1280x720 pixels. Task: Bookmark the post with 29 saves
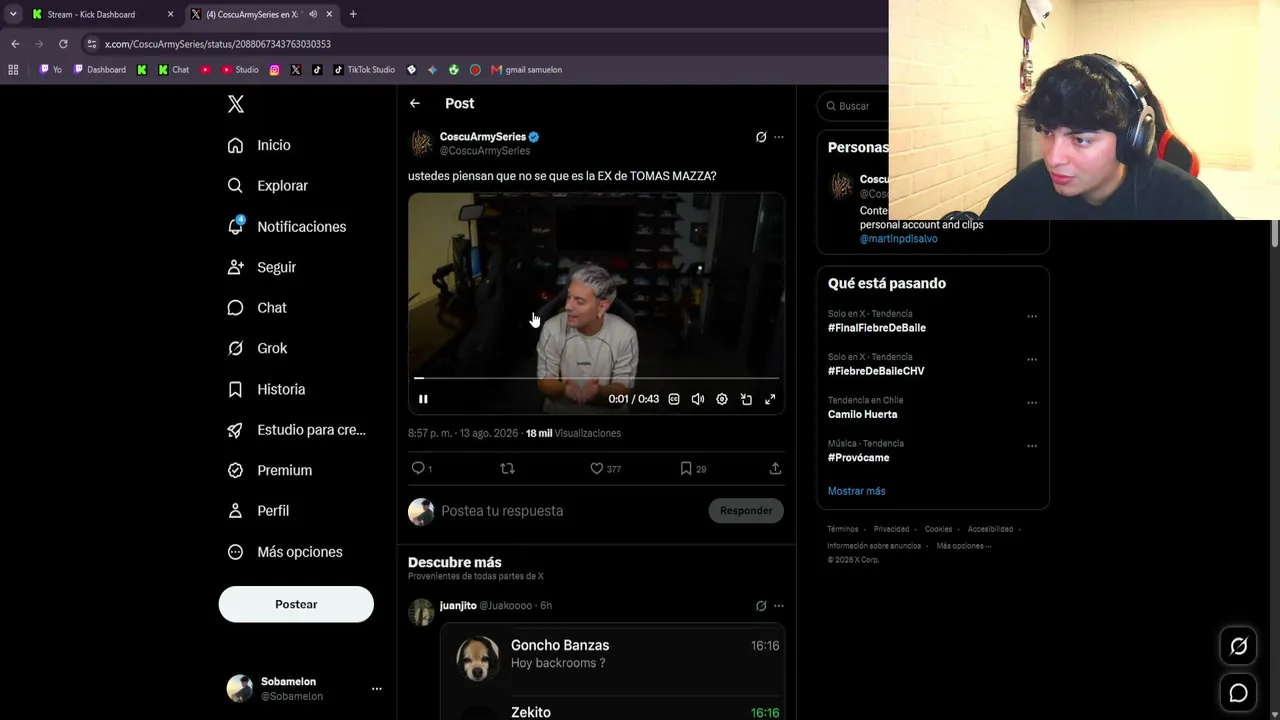pos(686,468)
